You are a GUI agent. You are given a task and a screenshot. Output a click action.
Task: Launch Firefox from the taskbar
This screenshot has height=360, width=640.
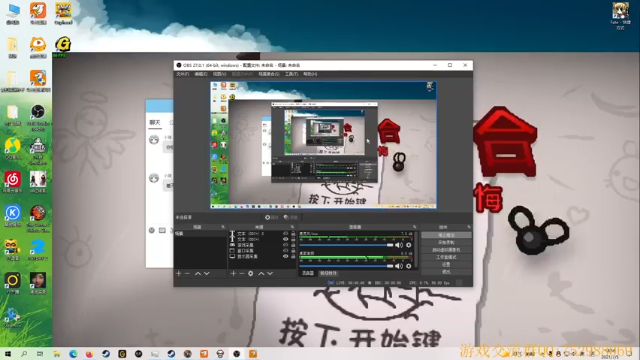[x=89, y=354]
